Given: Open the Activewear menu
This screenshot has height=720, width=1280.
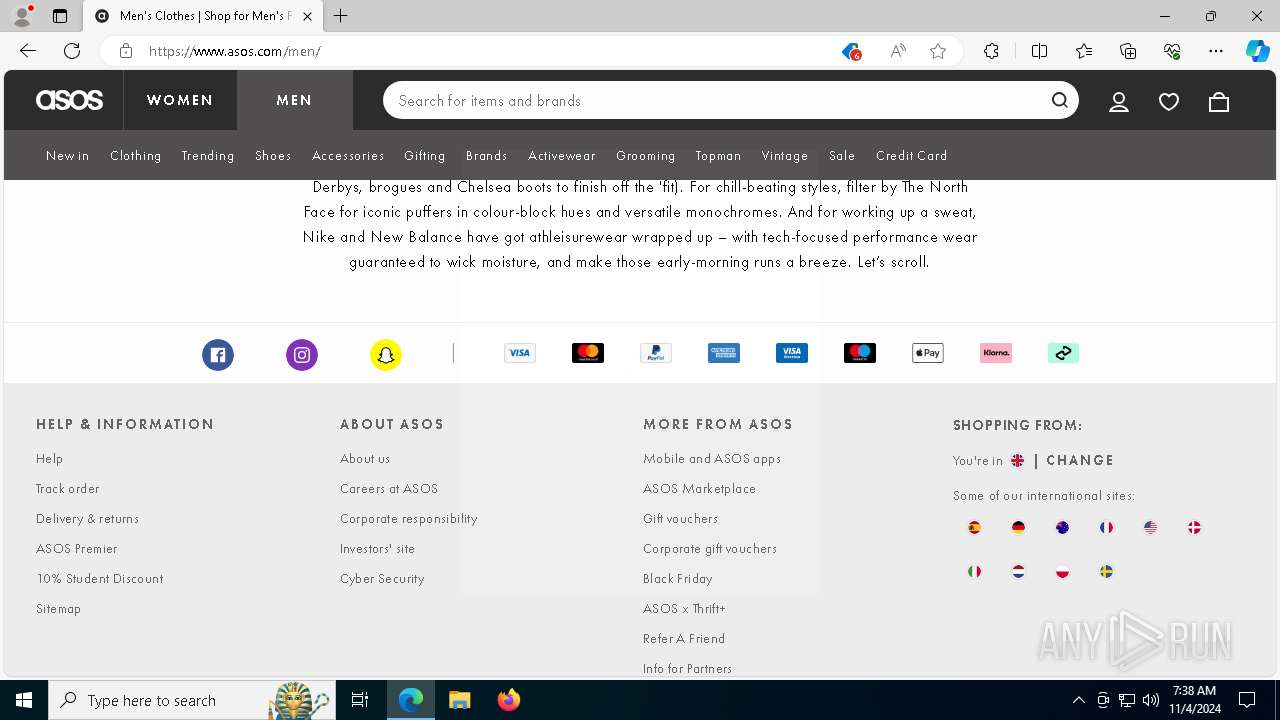Looking at the screenshot, I should coord(562,156).
